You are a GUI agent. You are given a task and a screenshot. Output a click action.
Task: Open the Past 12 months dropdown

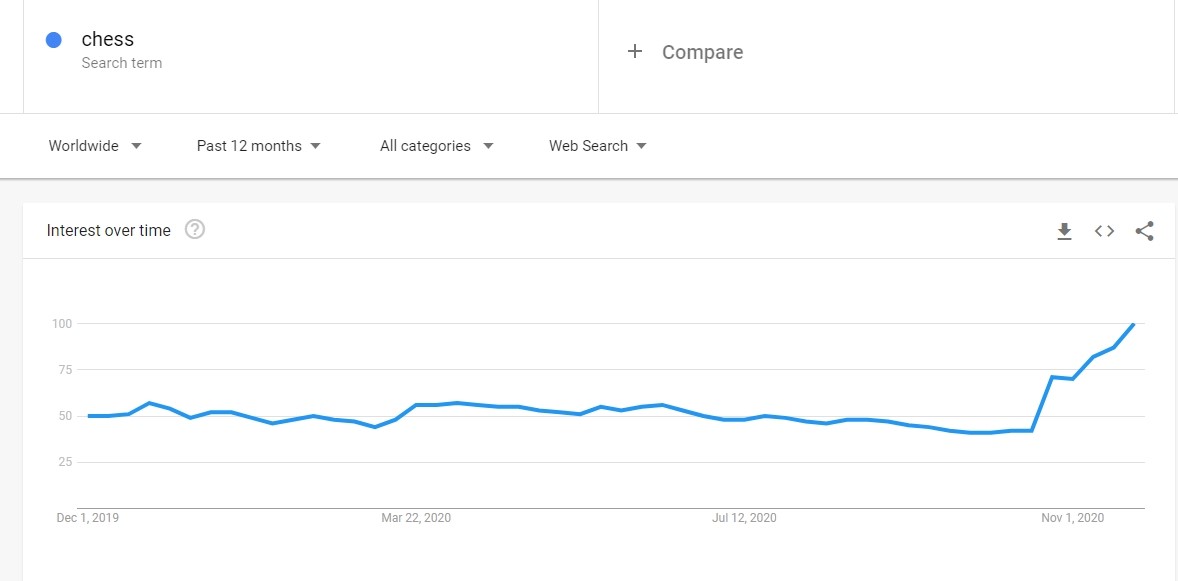(258, 146)
